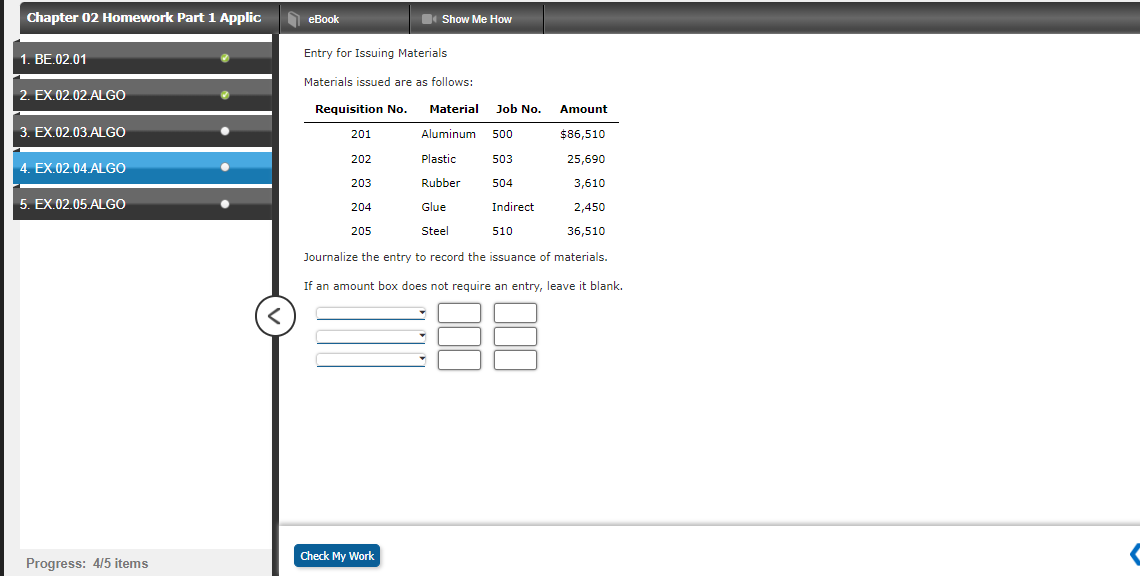1140x576 pixels.
Task: Click the status dot on EX.02.04.ALGO
Action: pyautogui.click(x=225, y=165)
